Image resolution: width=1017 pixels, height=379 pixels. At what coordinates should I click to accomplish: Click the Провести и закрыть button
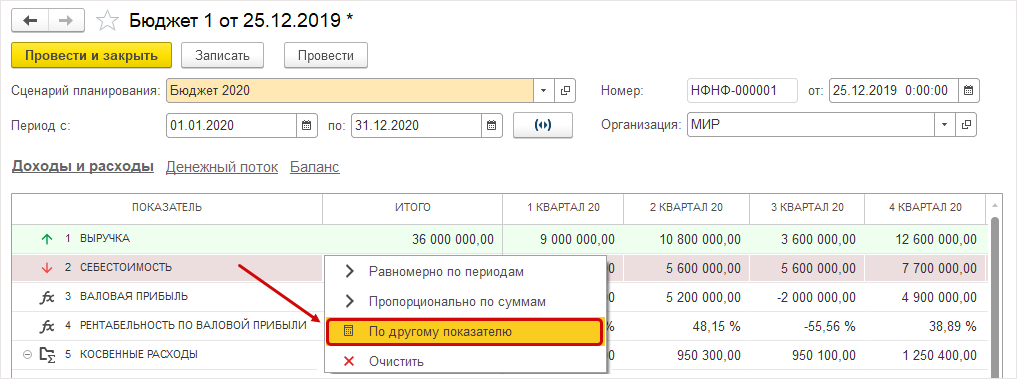[91, 55]
